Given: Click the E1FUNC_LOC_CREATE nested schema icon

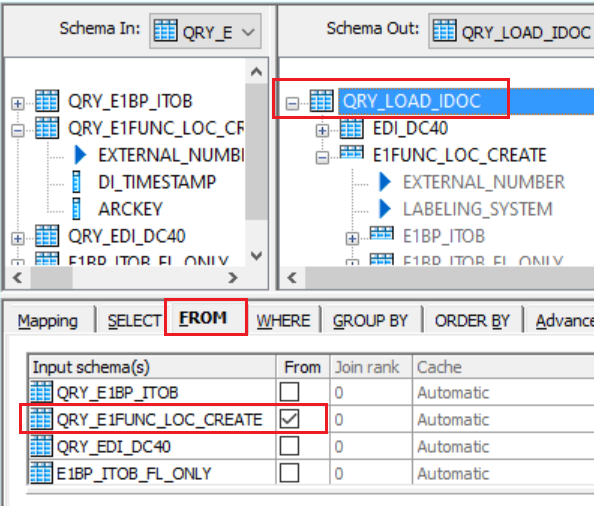Looking at the screenshot, I should [352, 152].
